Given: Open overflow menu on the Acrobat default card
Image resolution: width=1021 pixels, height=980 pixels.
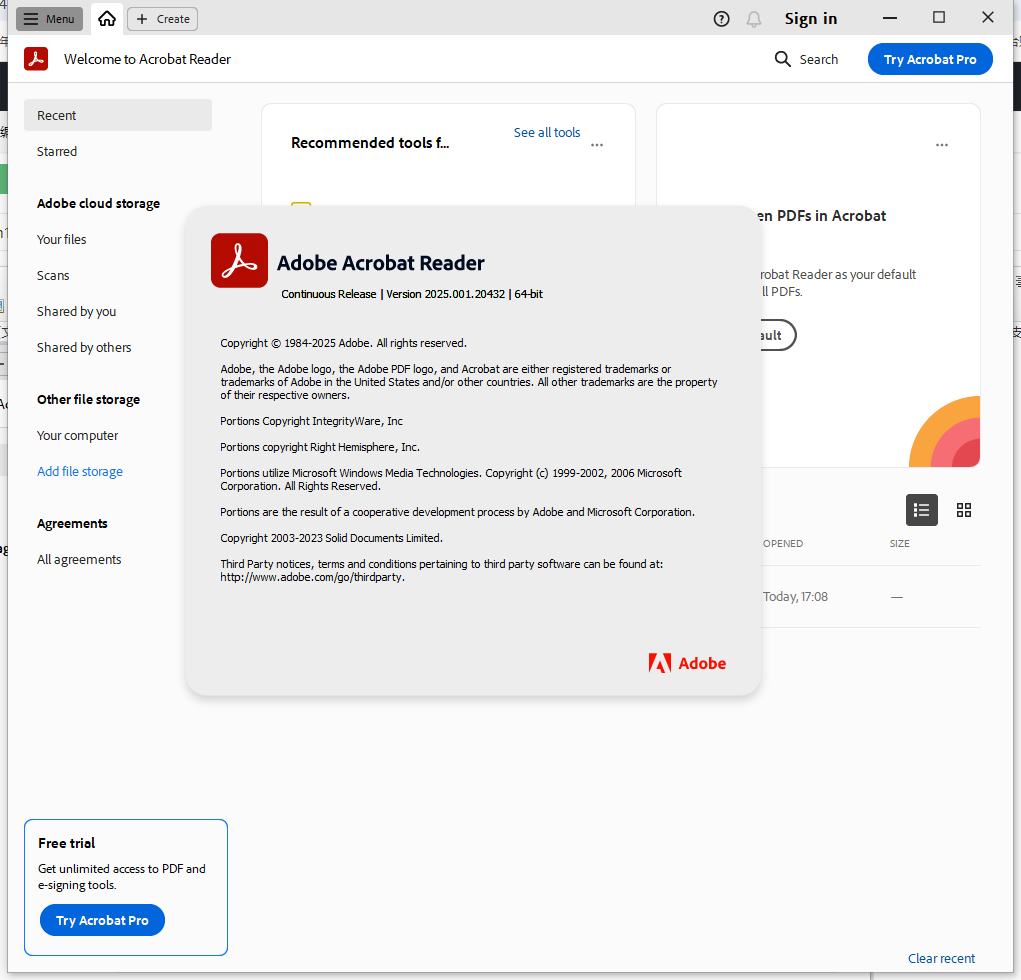Looking at the screenshot, I should [x=941, y=145].
